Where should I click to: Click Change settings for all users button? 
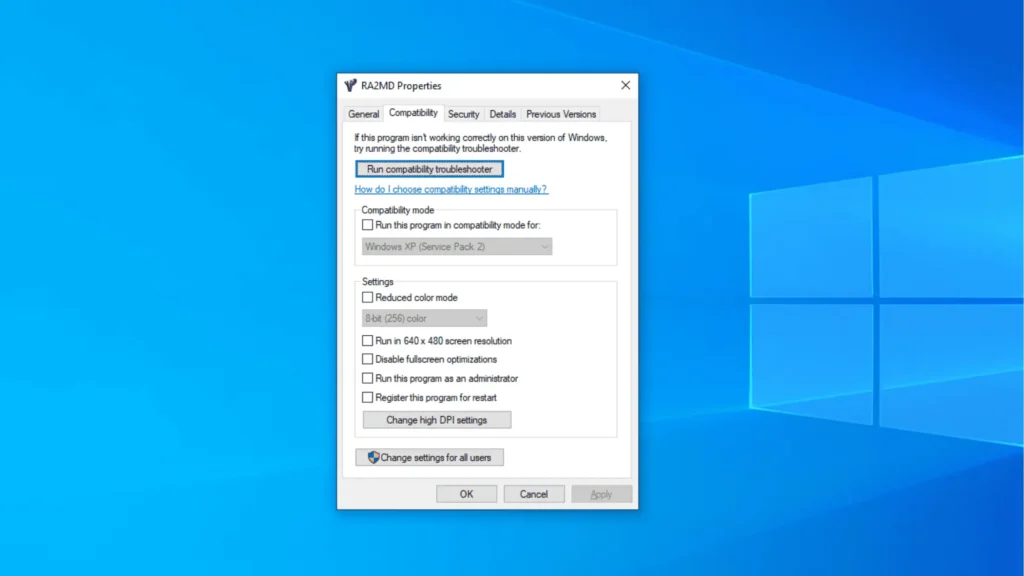(429, 457)
